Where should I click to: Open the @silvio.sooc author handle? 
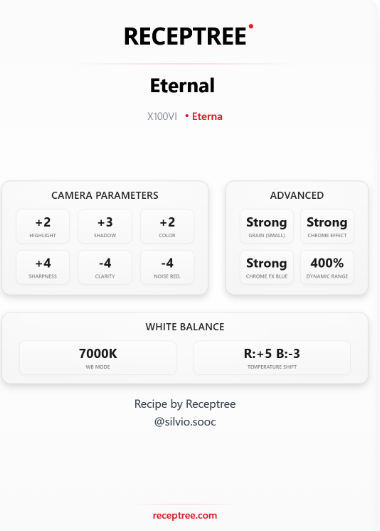[x=185, y=422]
